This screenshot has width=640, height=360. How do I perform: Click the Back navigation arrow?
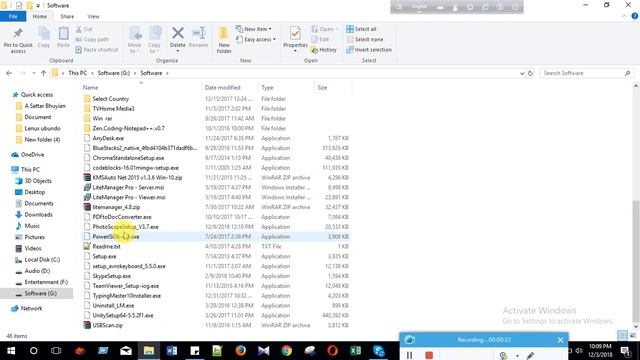point(9,73)
